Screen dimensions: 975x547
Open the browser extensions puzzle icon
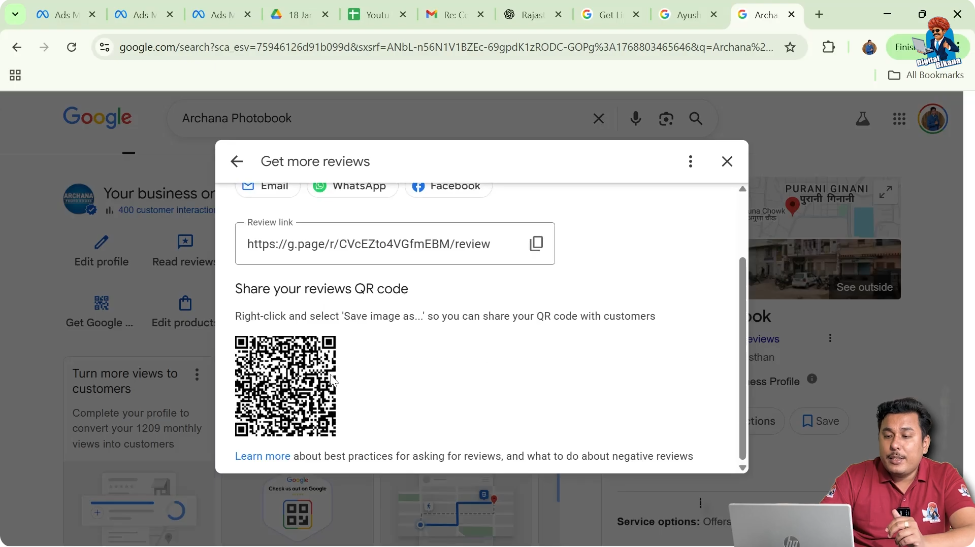(x=828, y=47)
